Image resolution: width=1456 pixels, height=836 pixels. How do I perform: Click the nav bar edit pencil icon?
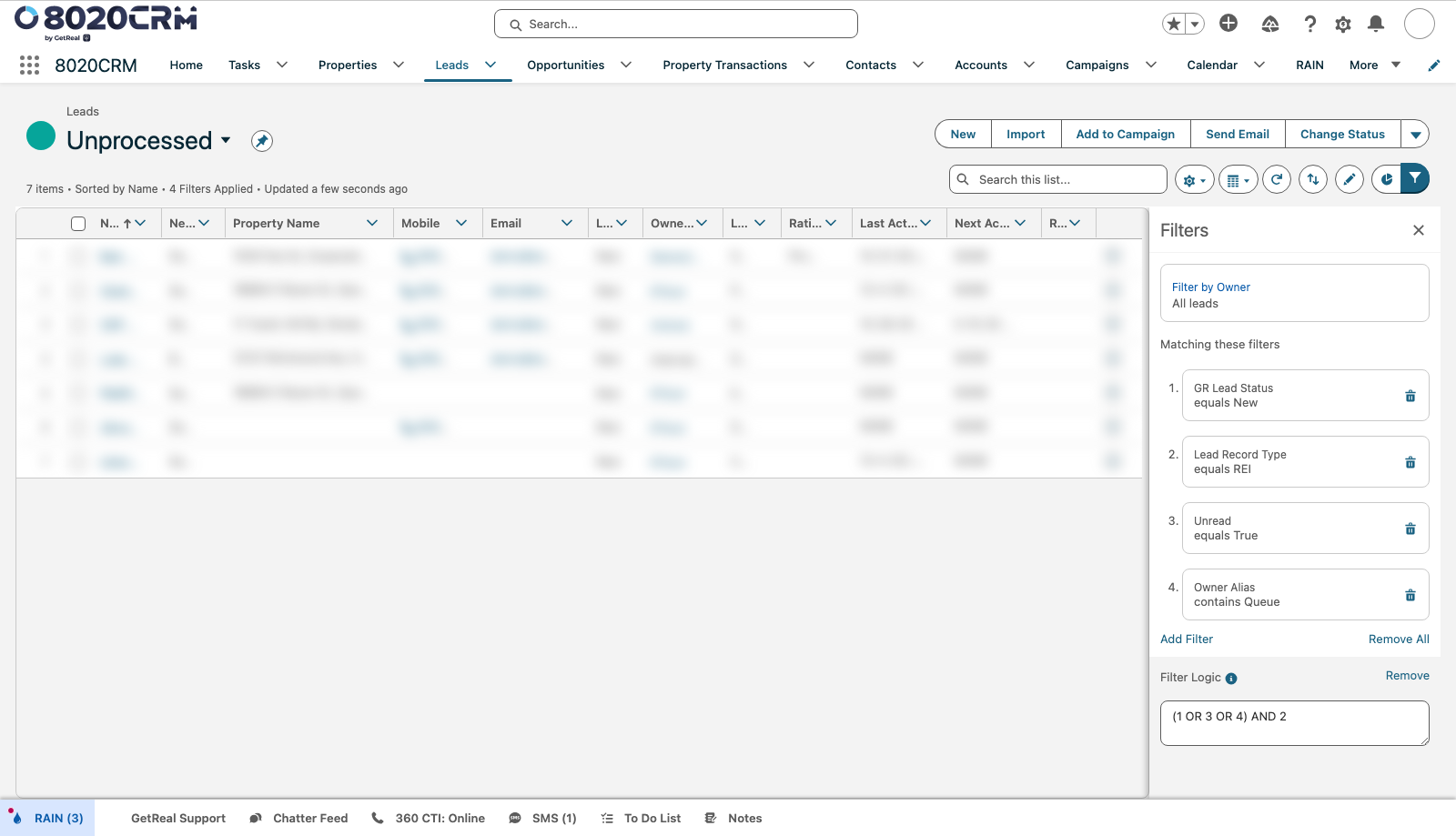[x=1434, y=65]
